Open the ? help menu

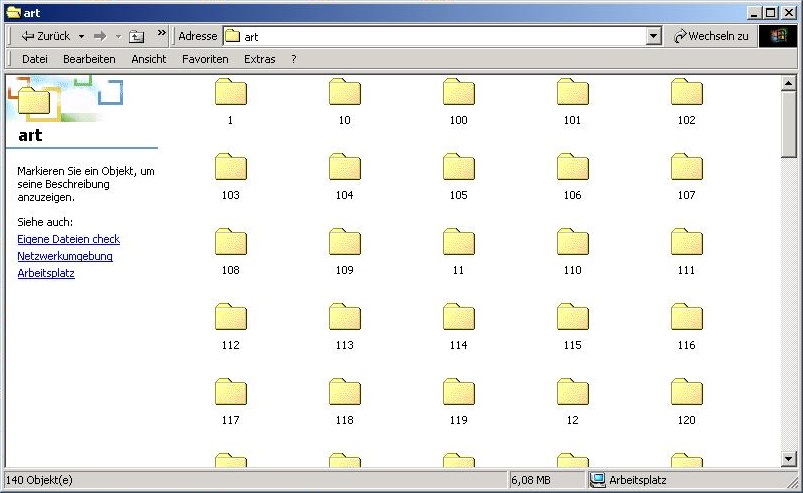(293, 59)
